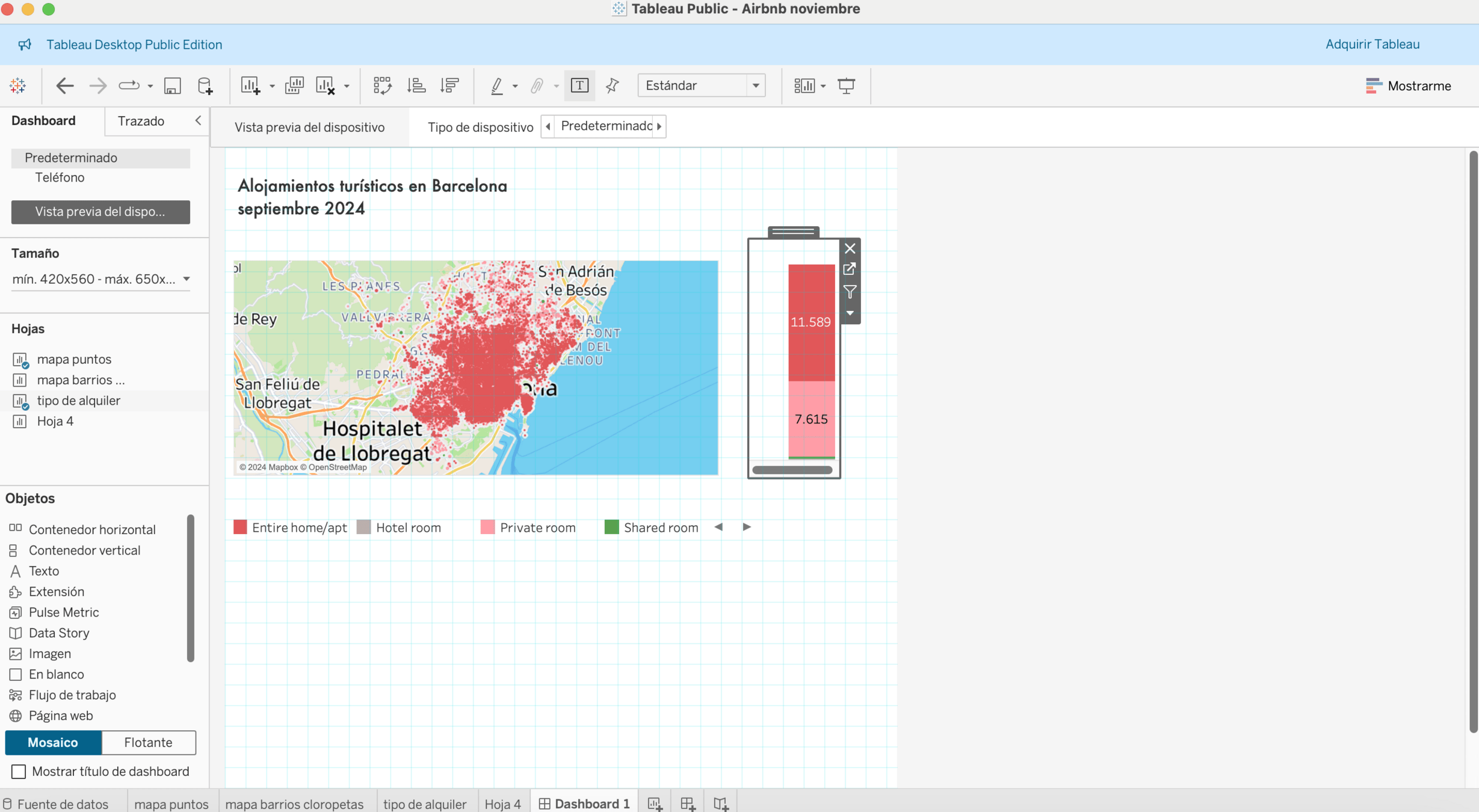
Task: Click the Entire home/apt red legend swatch
Action: pos(240,527)
